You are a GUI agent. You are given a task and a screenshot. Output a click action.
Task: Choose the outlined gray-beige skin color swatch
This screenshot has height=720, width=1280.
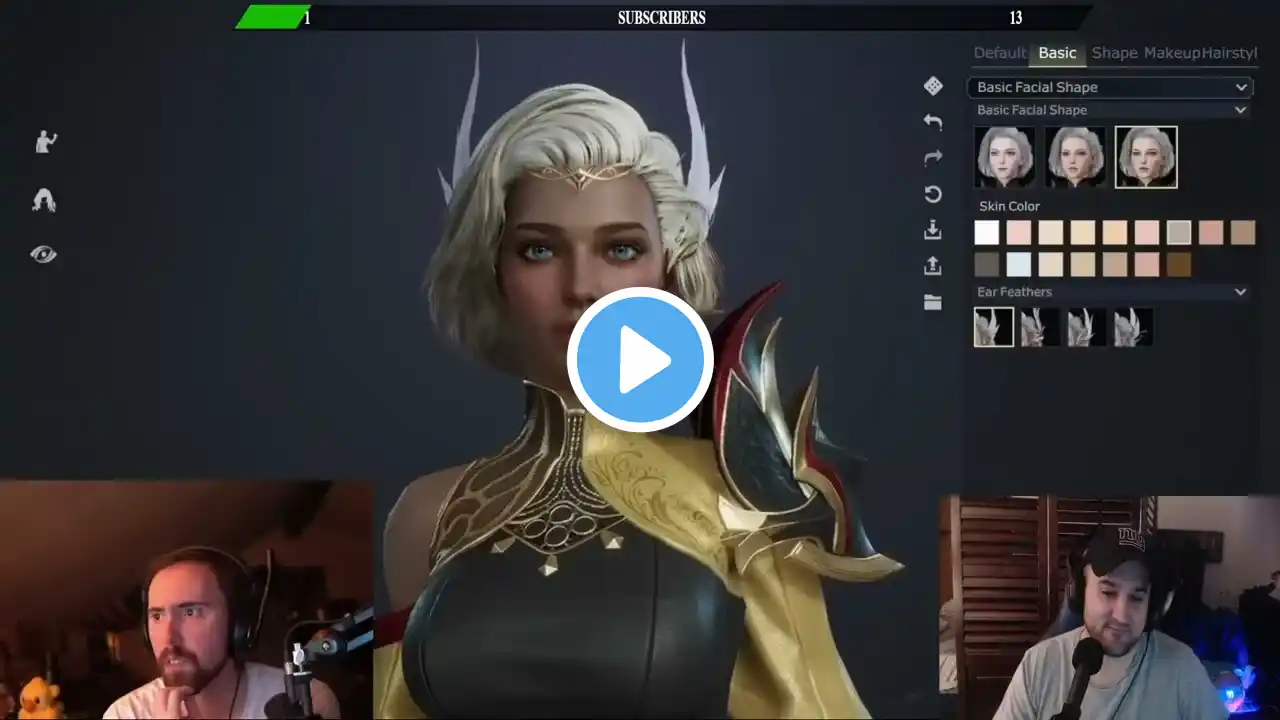point(1179,233)
